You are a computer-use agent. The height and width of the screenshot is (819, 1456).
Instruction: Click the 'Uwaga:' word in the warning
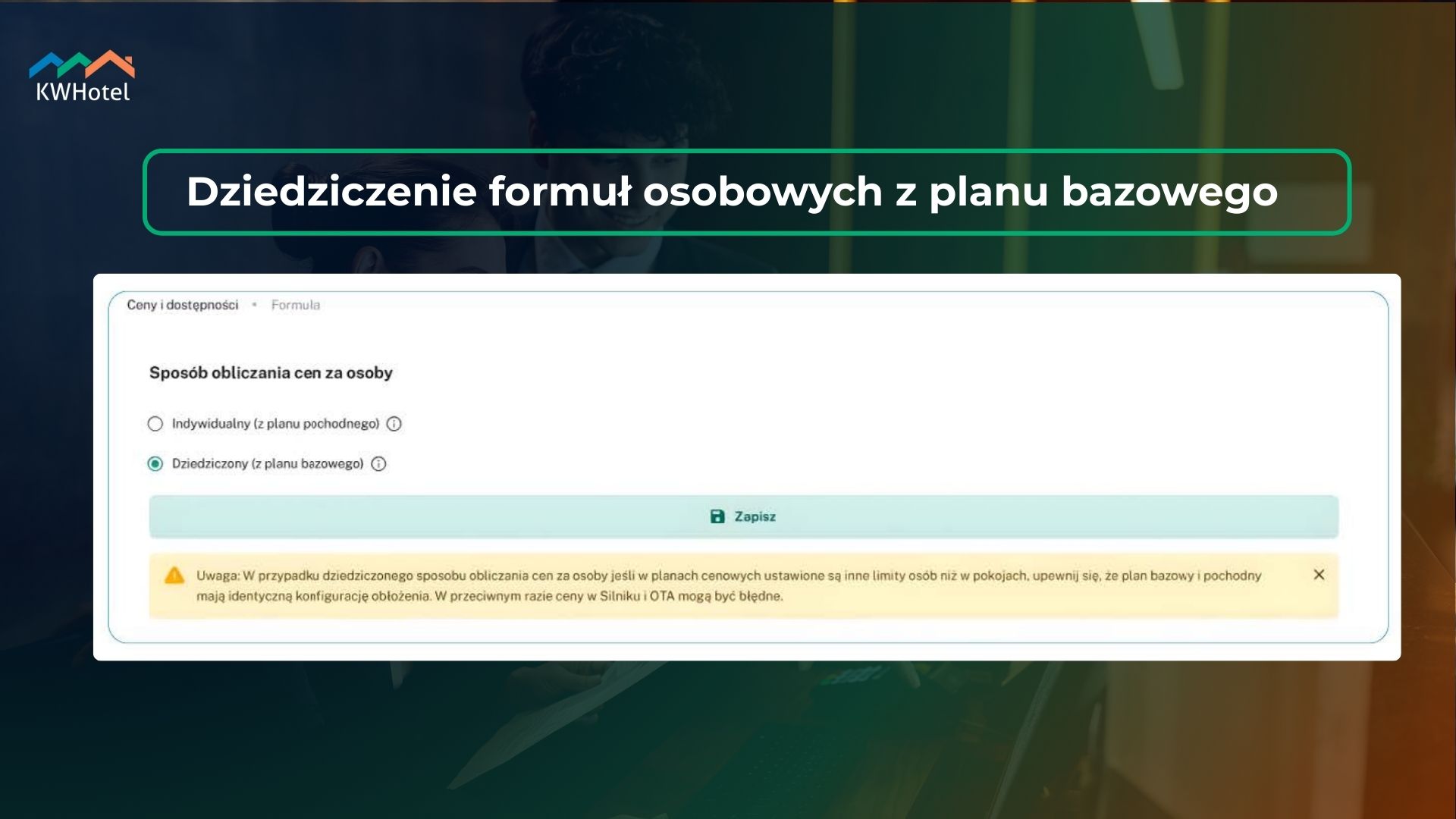[x=218, y=576]
